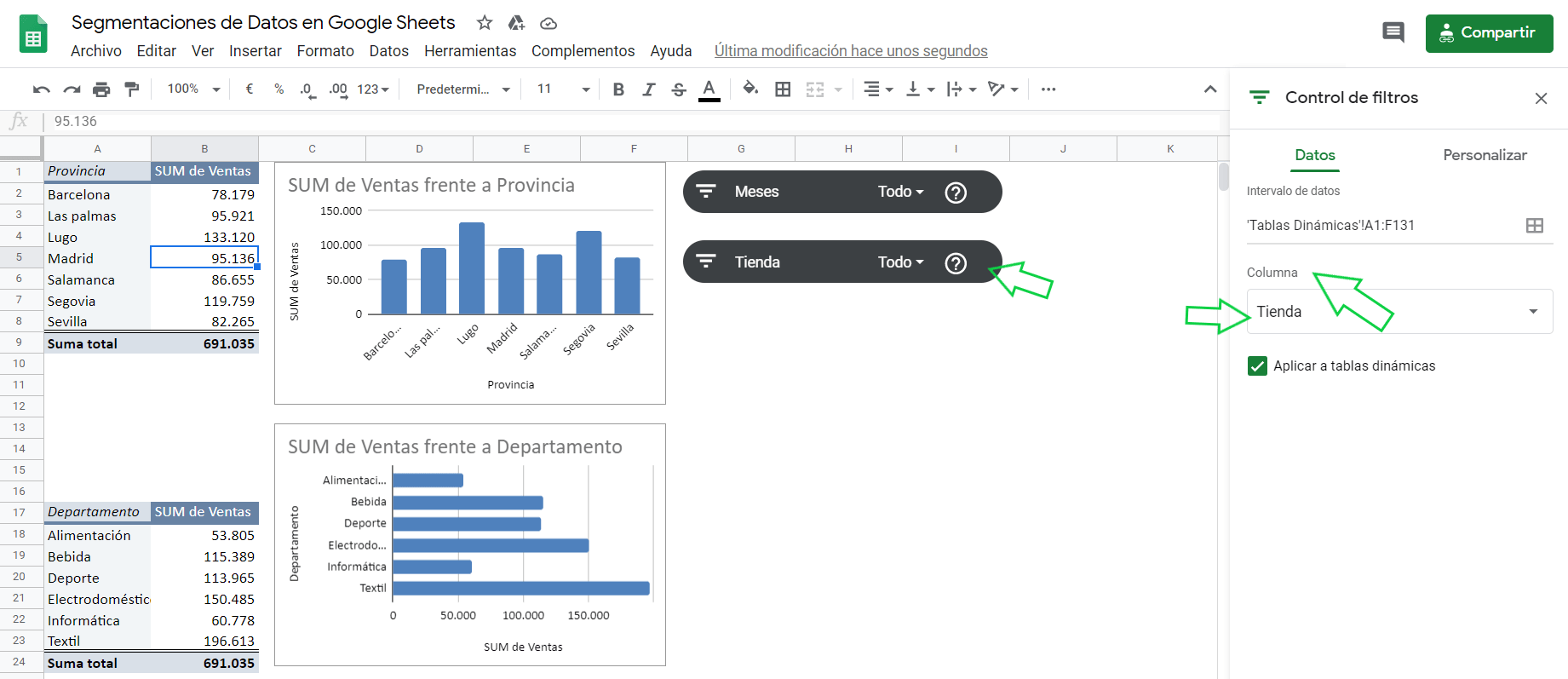The height and width of the screenshot is (679, 1568).
Task: Click the Compartir button
Action: tap(1489, 33)
